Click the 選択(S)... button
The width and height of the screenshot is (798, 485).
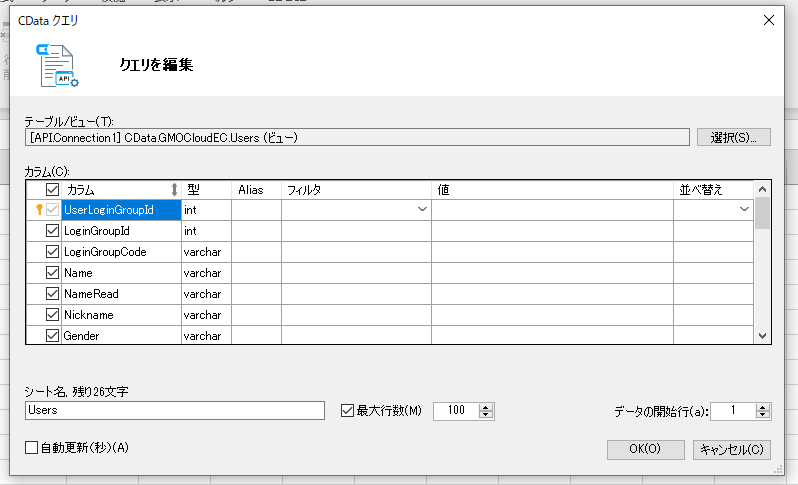[x=733, y=137]
